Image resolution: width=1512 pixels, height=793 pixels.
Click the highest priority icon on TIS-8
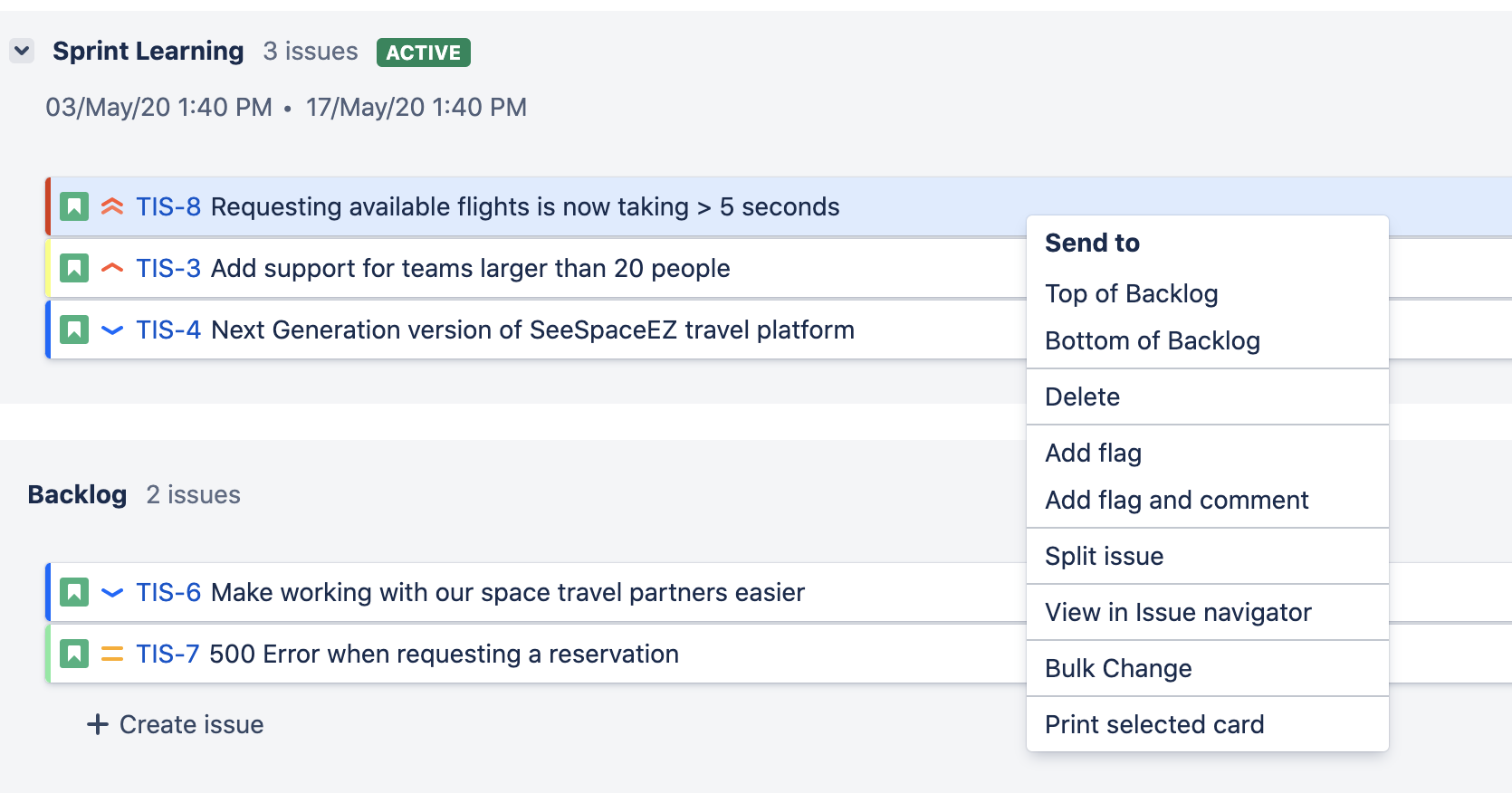112,206
